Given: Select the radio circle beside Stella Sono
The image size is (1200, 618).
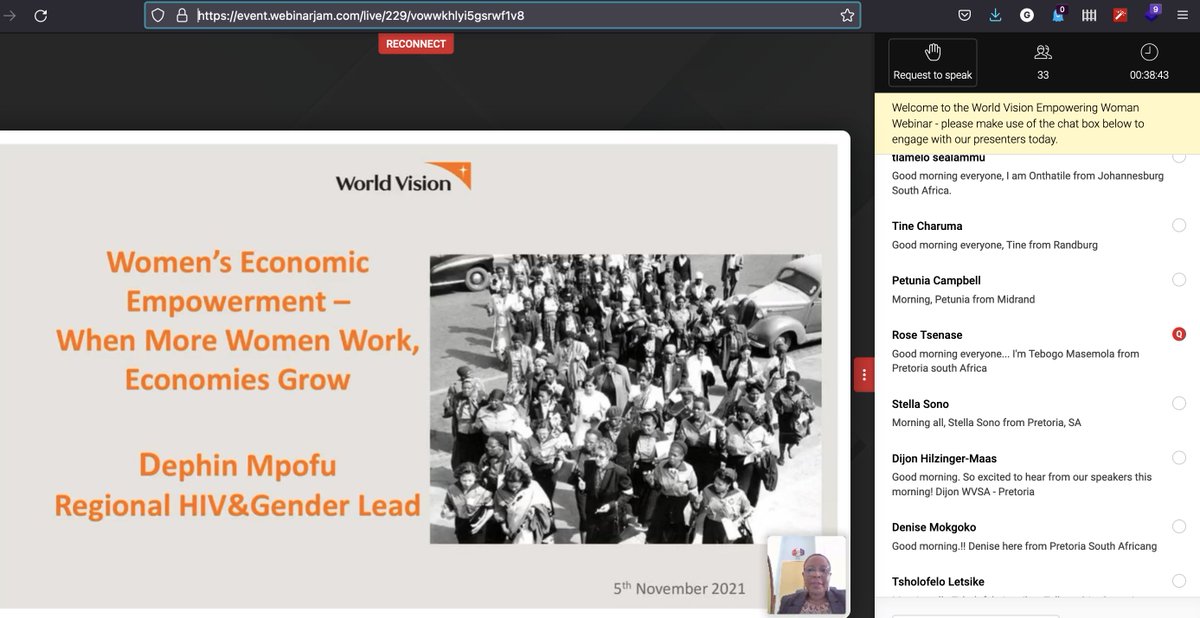Looking at the screenshot, I should point(1179,404).
